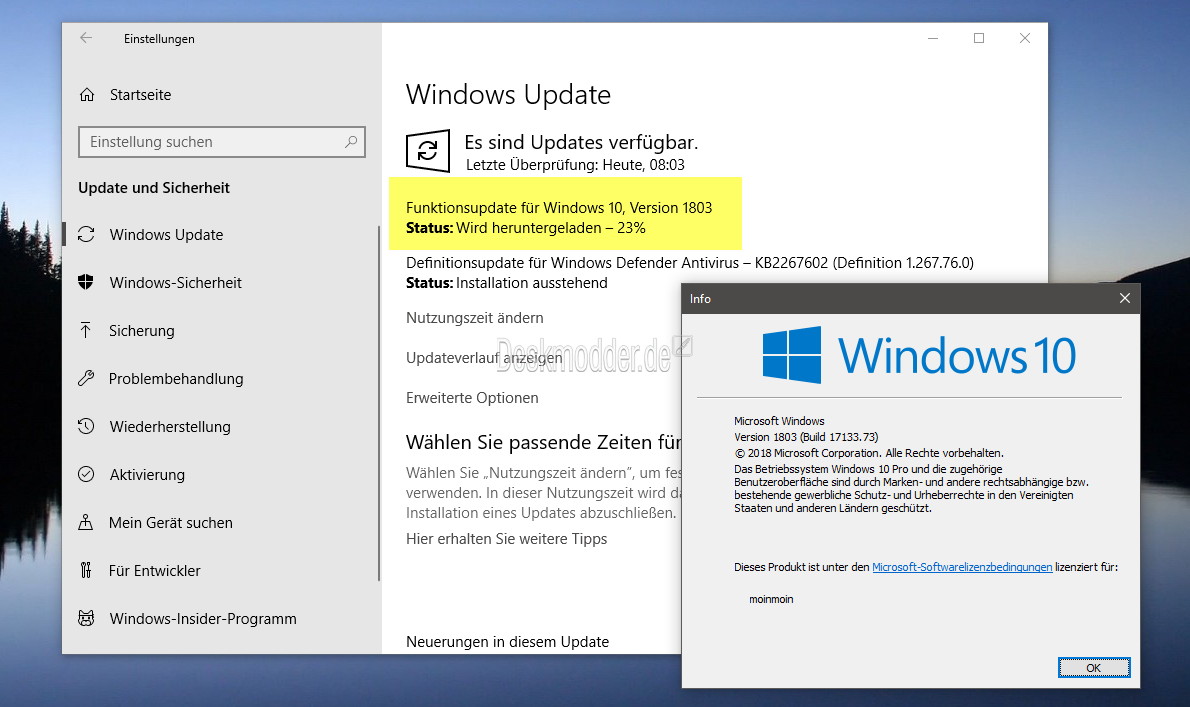Click 'Letzte Überprüfung: Heute, 08:03' text
Screen dimensions: 1190x707
575,165
